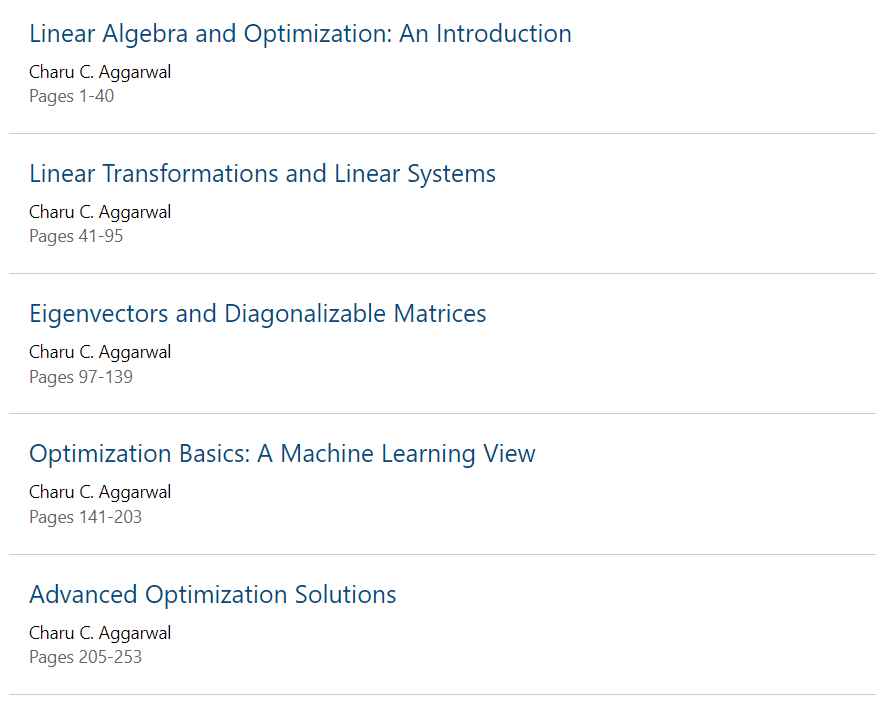This screenshot has height=703, width=876.
Task: Select 'Optimization Basics: A Machine Learning View' title
Action: [282, 454]
